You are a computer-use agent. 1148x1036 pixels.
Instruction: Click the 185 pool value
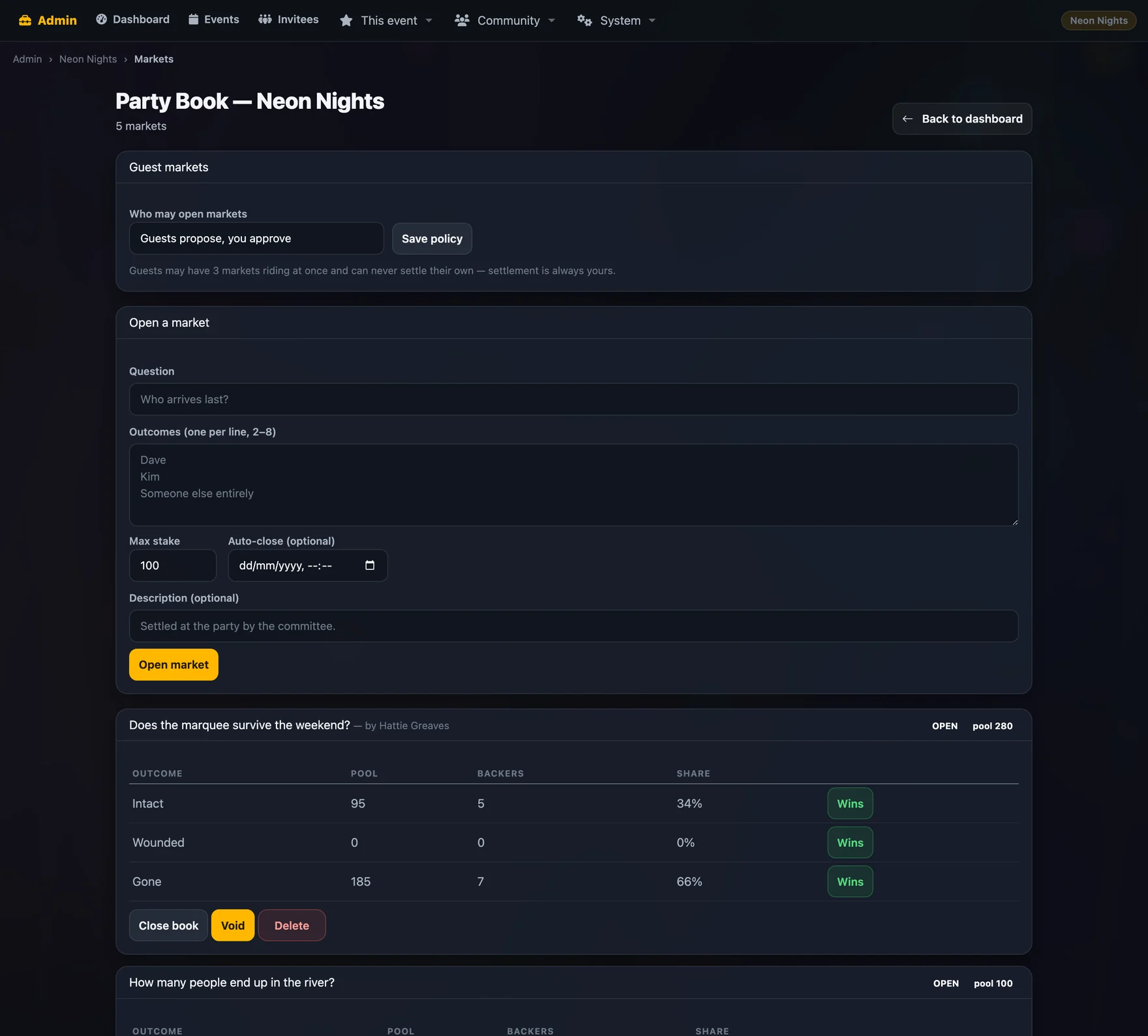[361, 881]
